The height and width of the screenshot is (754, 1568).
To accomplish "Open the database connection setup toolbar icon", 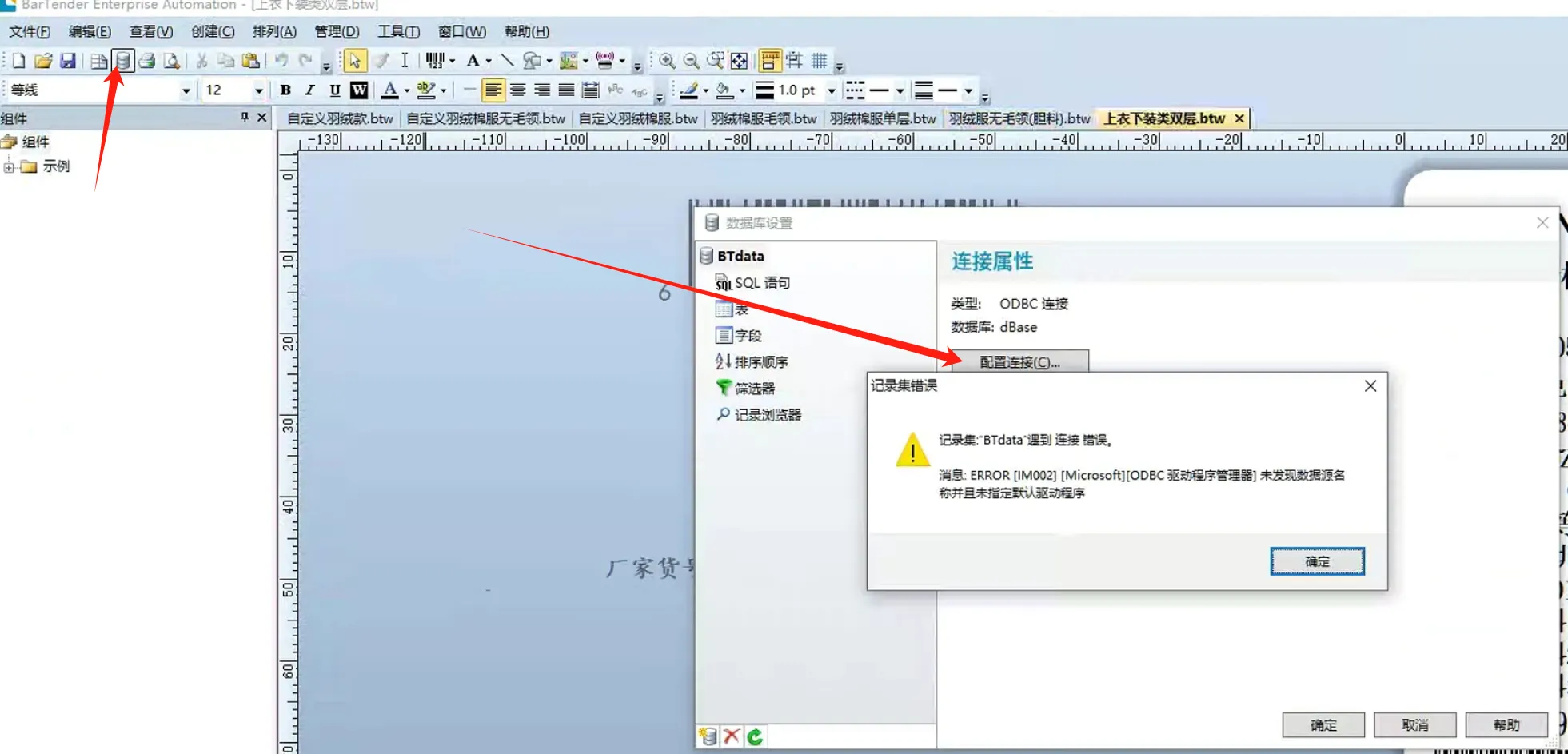I will click(x=122, y=61).
